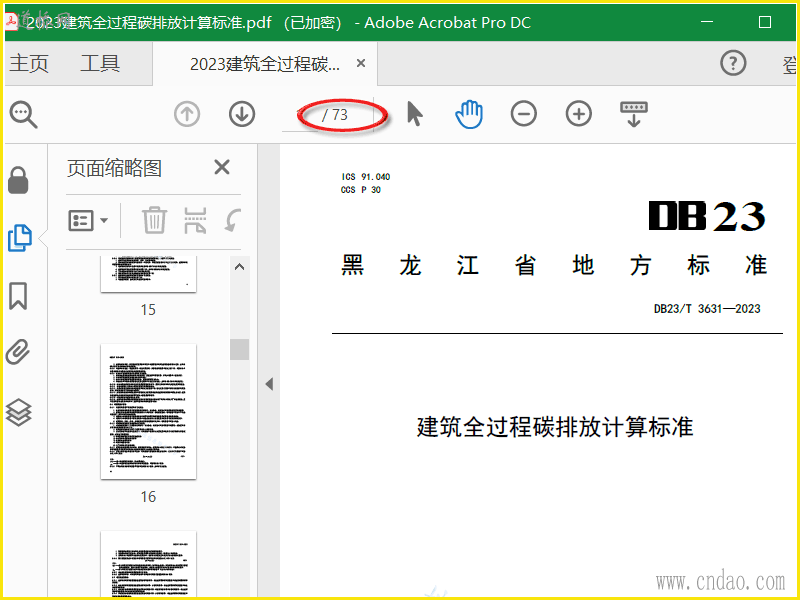Collapse the left navigation pane arrow
The width and height of the screenshot is (800, 600).
click(269, 384)
